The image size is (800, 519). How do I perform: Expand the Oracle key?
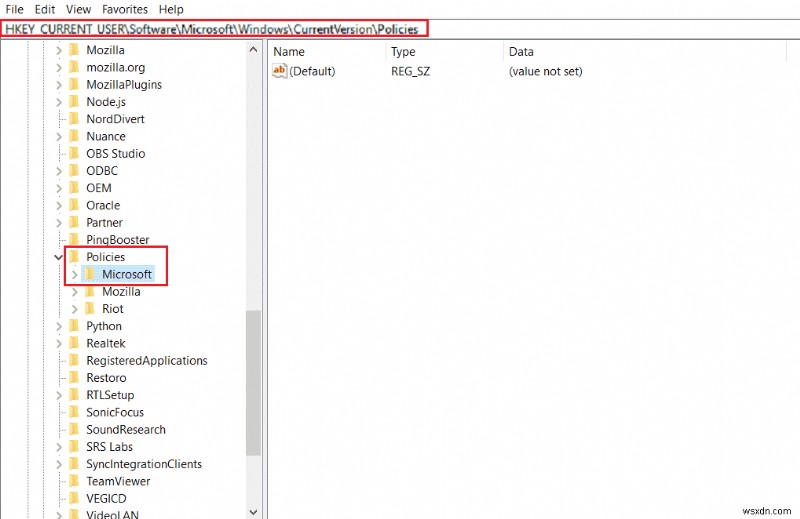click(59, 206)
